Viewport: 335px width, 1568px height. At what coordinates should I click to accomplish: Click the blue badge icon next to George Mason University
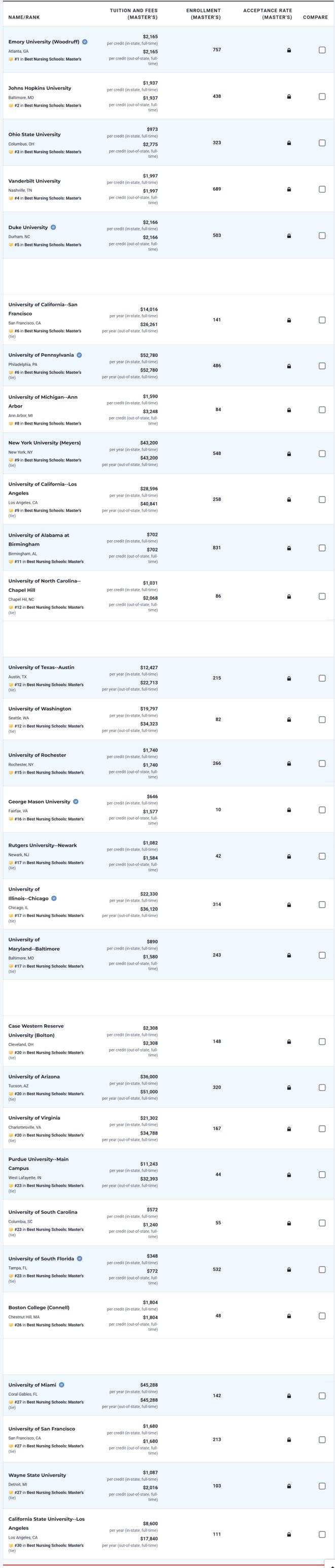[x=76, y=802]
